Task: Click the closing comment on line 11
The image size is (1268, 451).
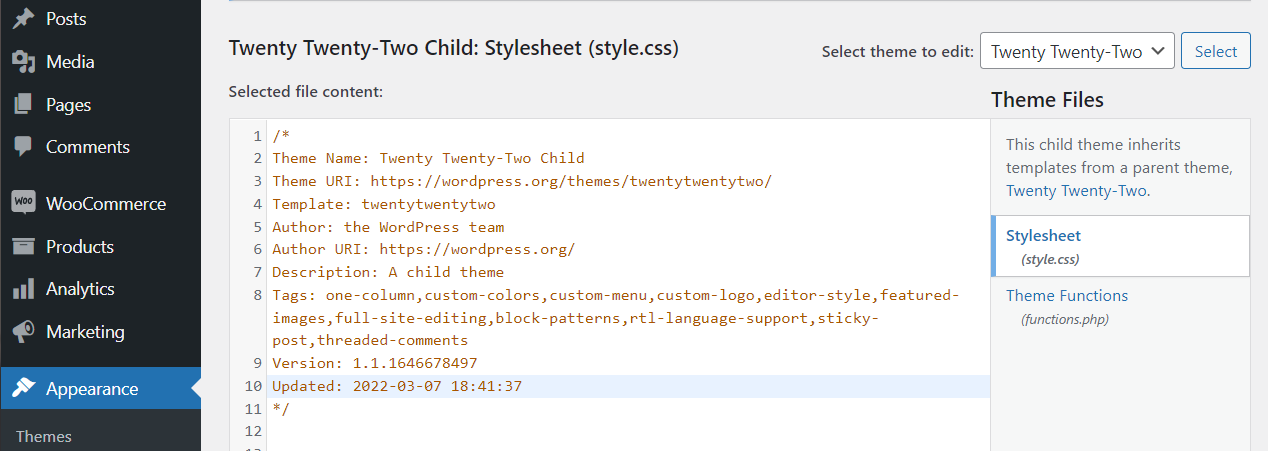Action: tap(280, 409)
